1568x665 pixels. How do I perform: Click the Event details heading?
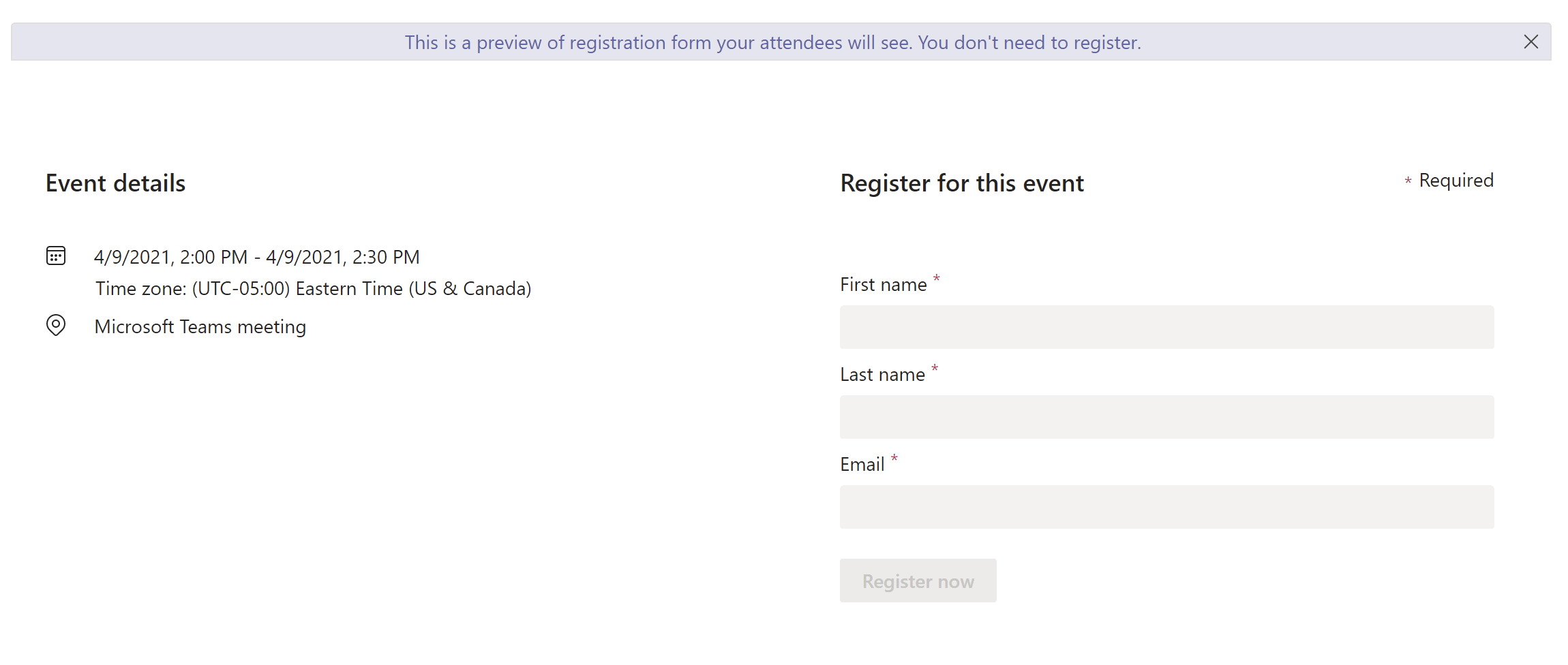point(115,183)
